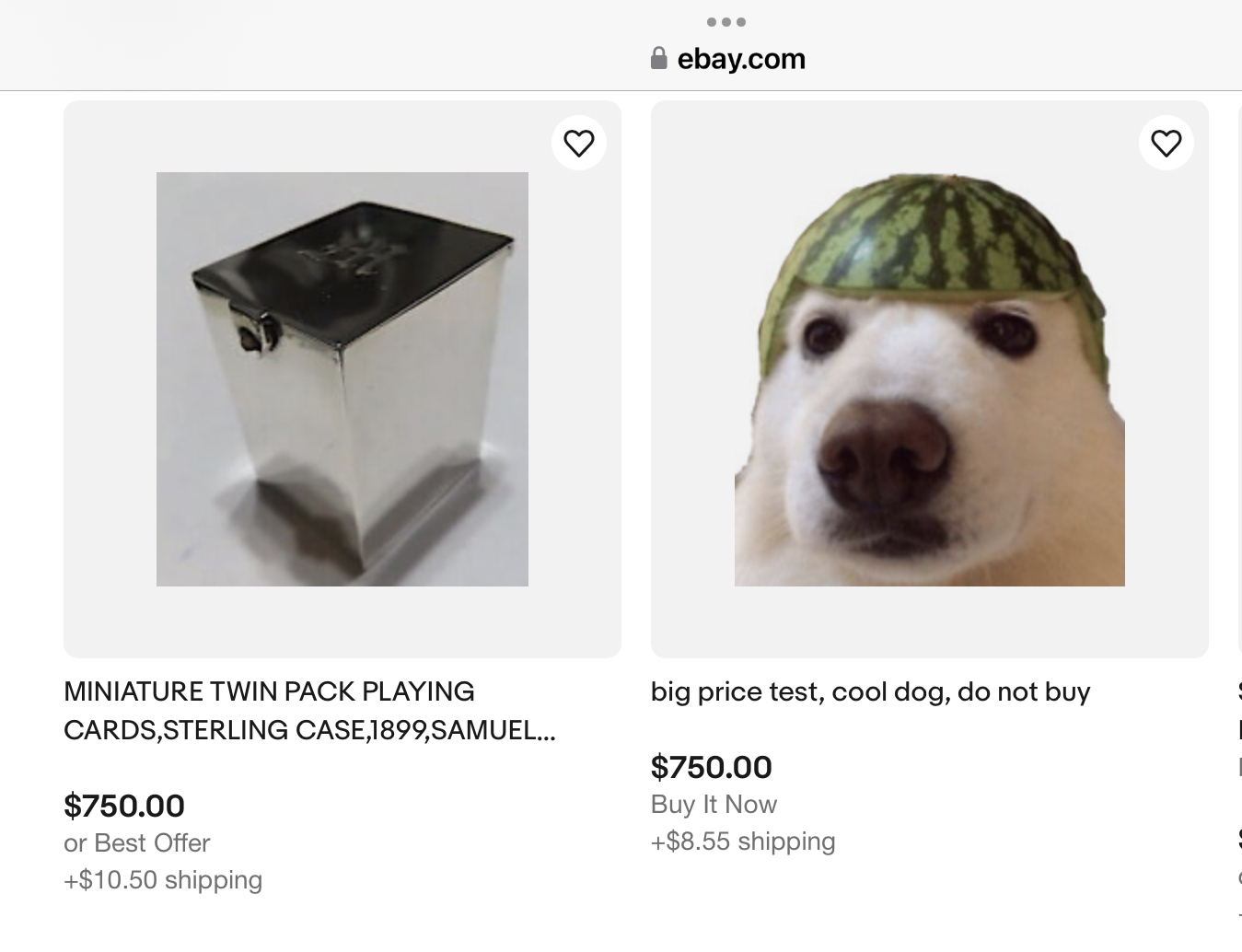Open the cropped third listing card at right edge
Image resolution: width=1242 pixels, height=952 pixels.
1239,379
